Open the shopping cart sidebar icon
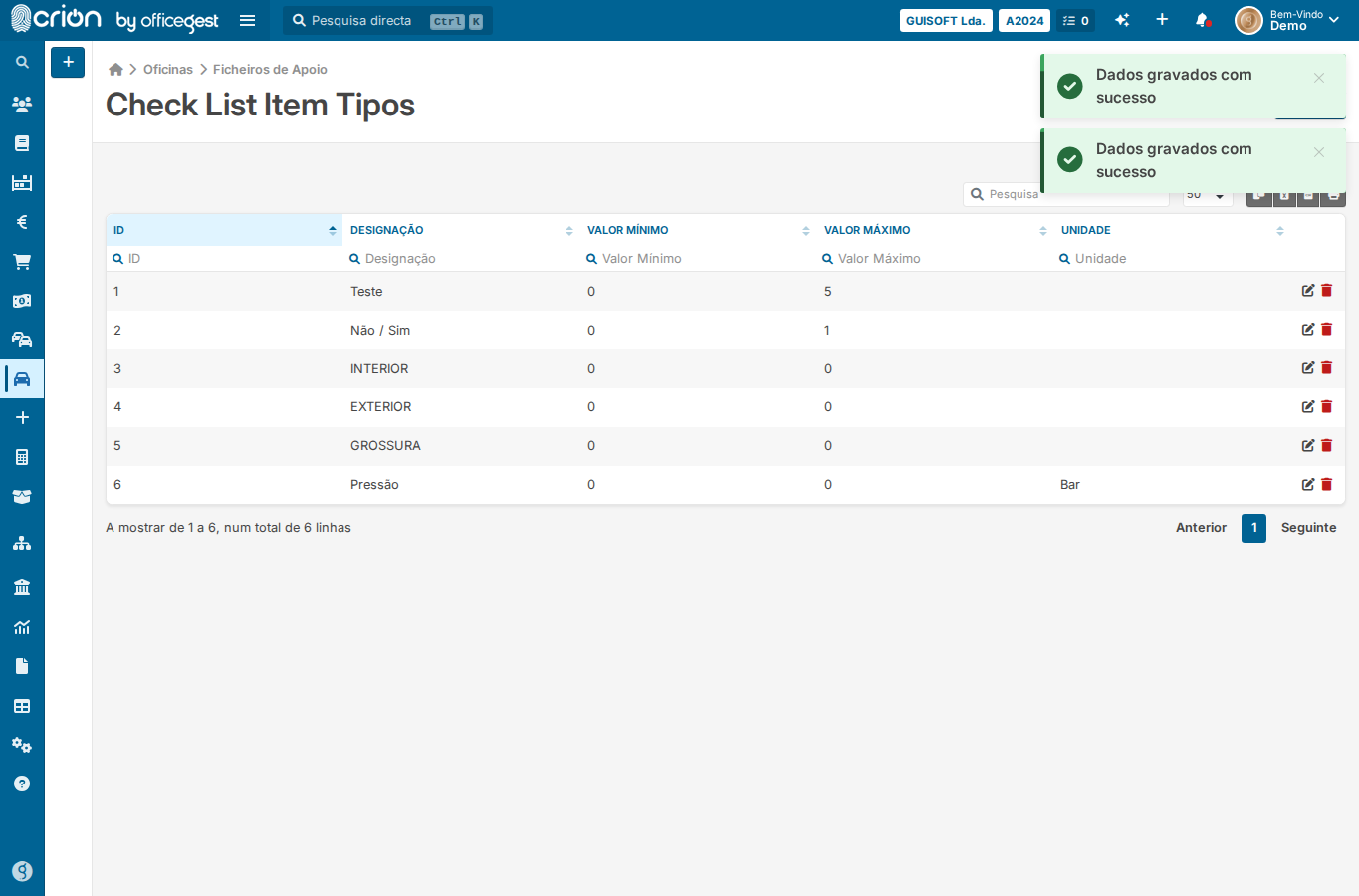Image resolution: width=1359 pixels, height=896 pixels. point(22,262)
